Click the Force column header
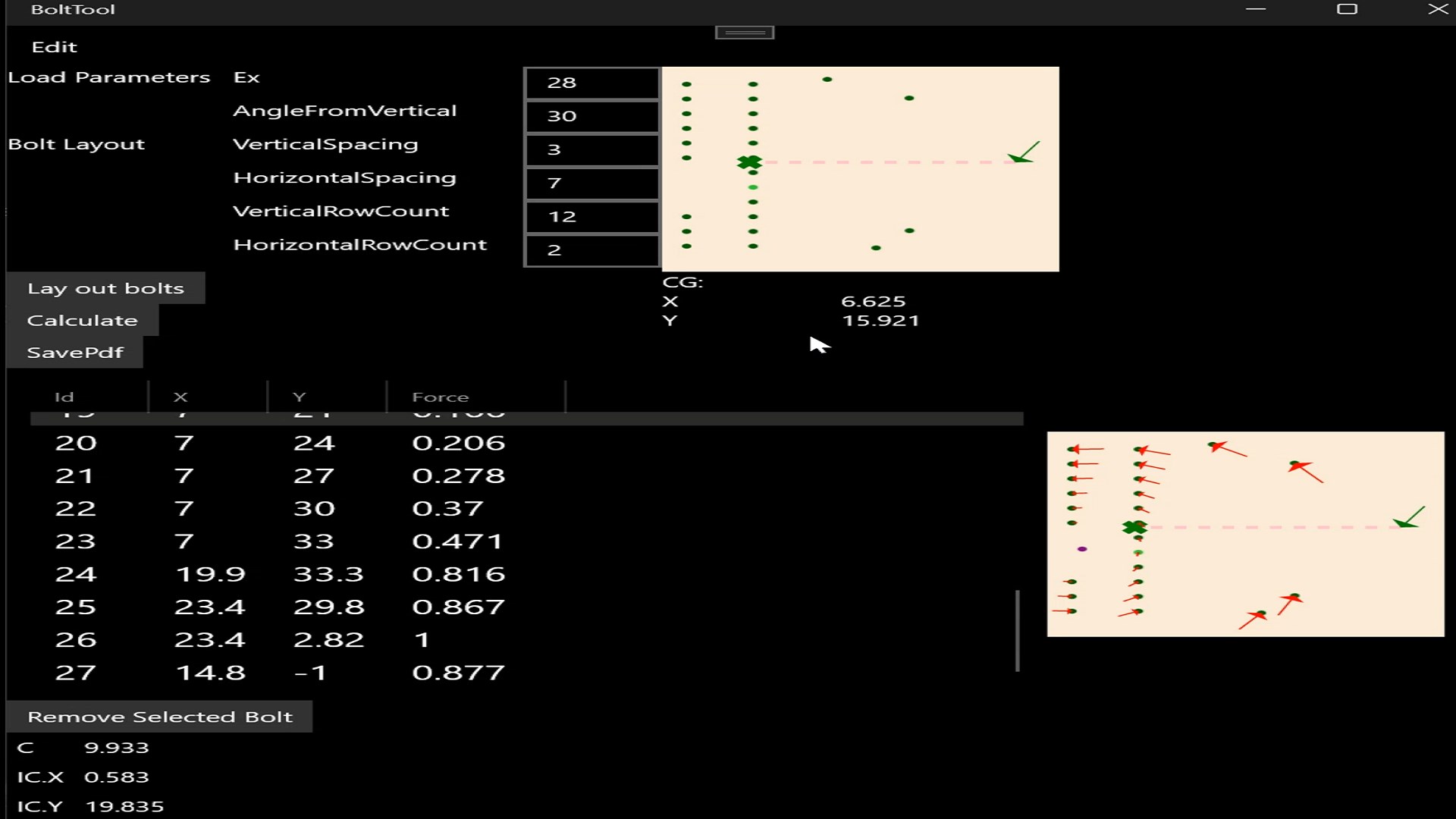Viewport: 1456px width, 819px height. coord(440,397)
